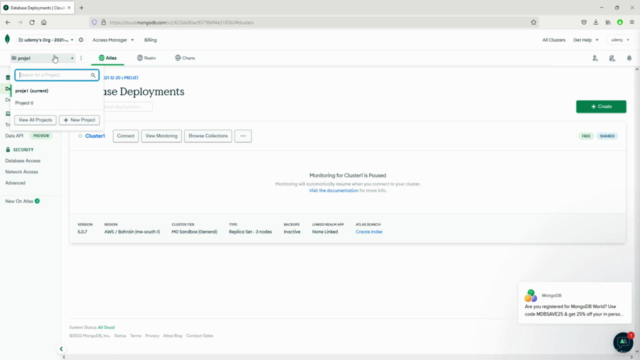Go back to the previous page
The height and width of the screenshot is (360, 640).
tap(8, 22)
